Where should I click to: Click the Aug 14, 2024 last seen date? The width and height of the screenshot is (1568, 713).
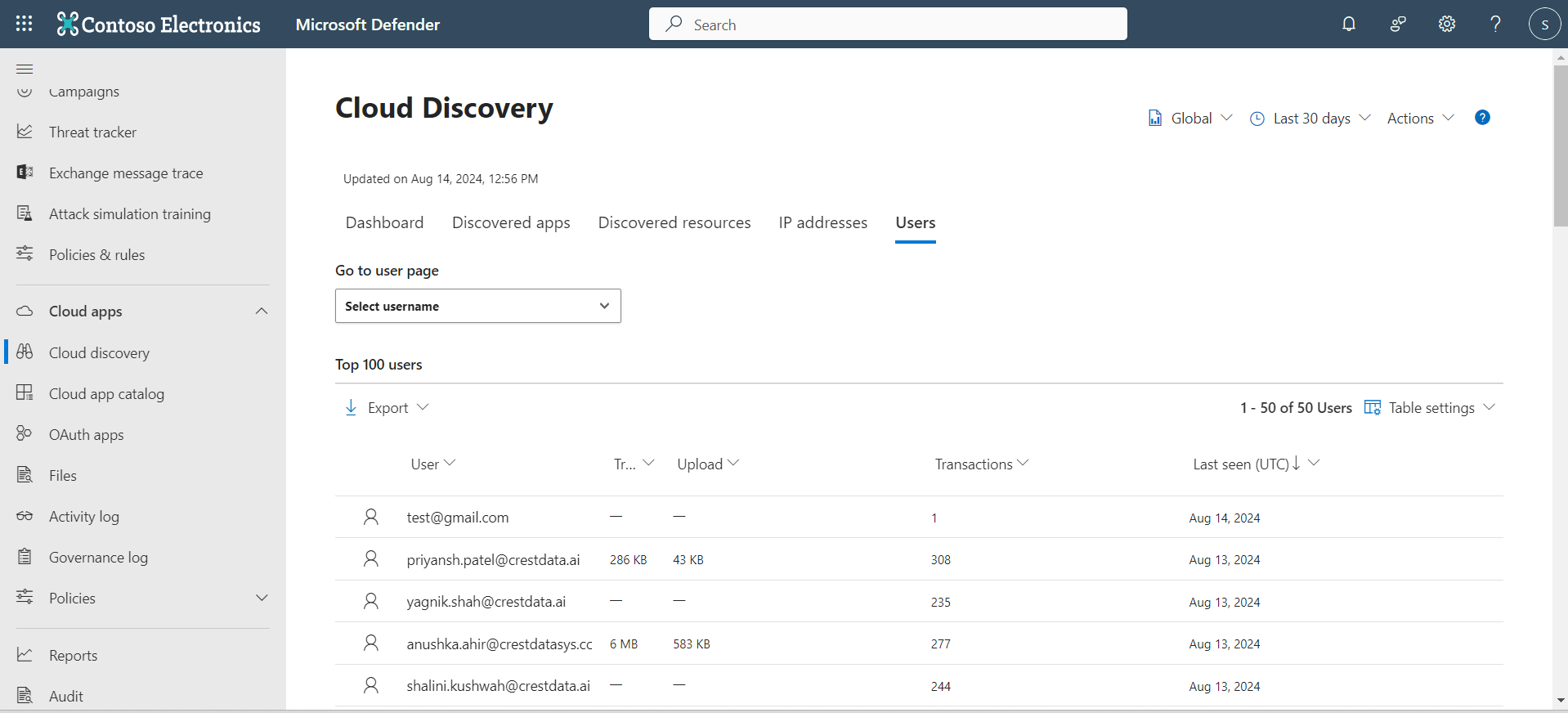pos(1225,518)
